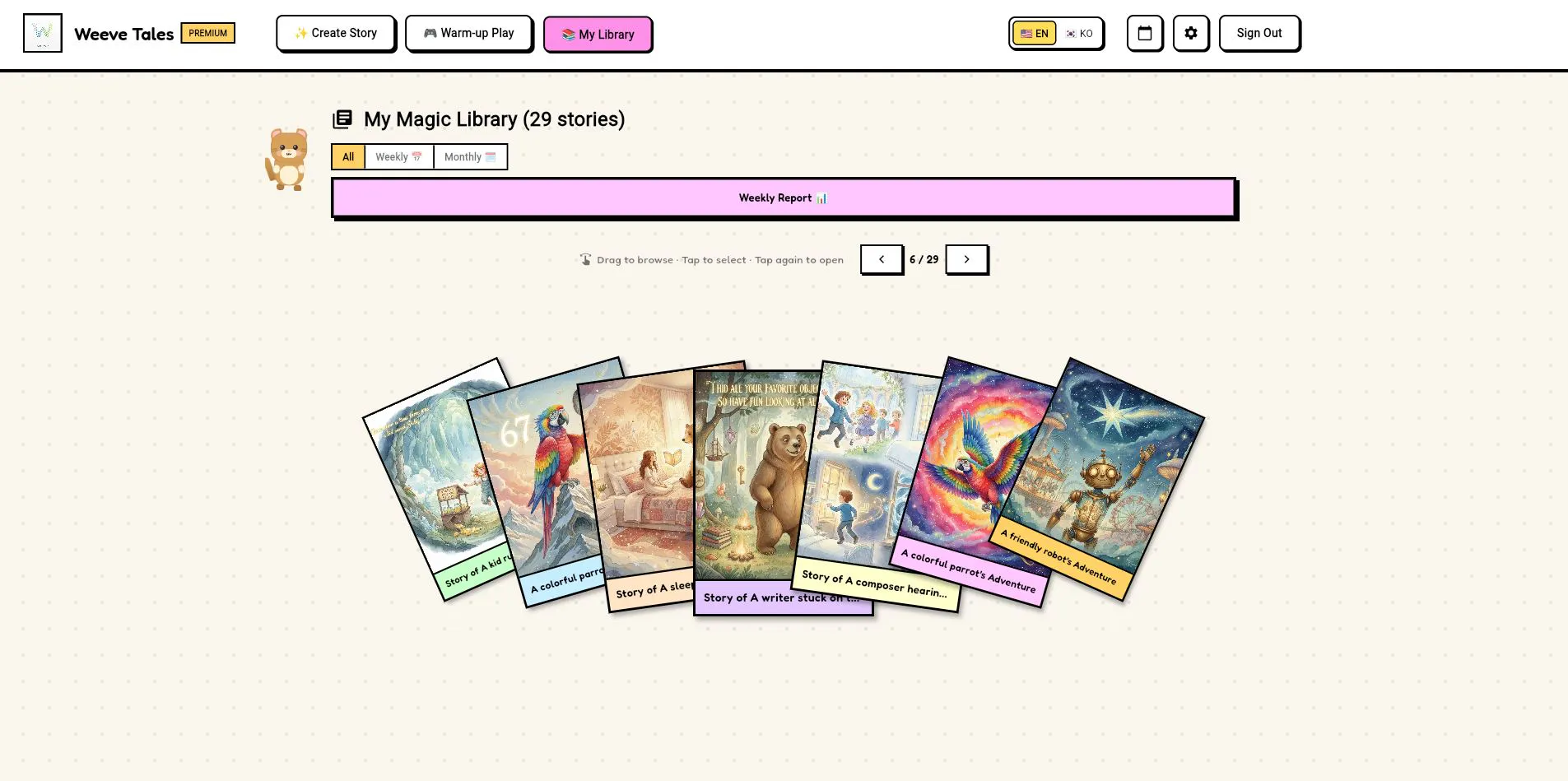This screenshot has height=781, width=1568.
Task: Open the calendar icon button
Action: click(1145, 33)
